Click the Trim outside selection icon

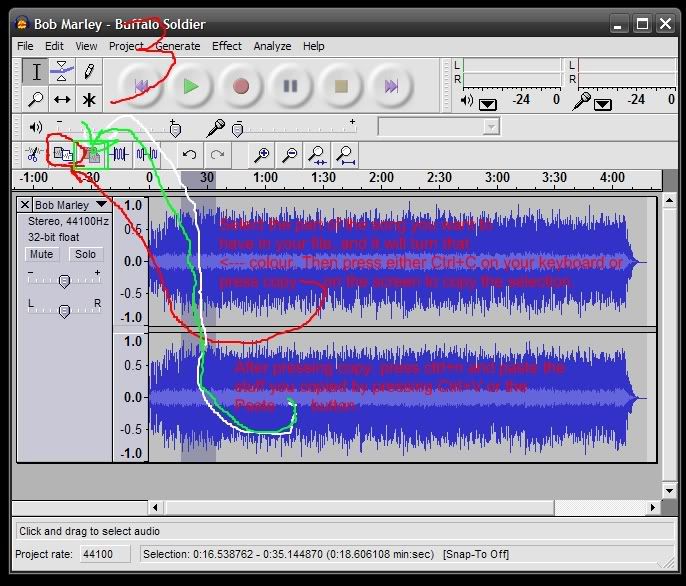119,154
